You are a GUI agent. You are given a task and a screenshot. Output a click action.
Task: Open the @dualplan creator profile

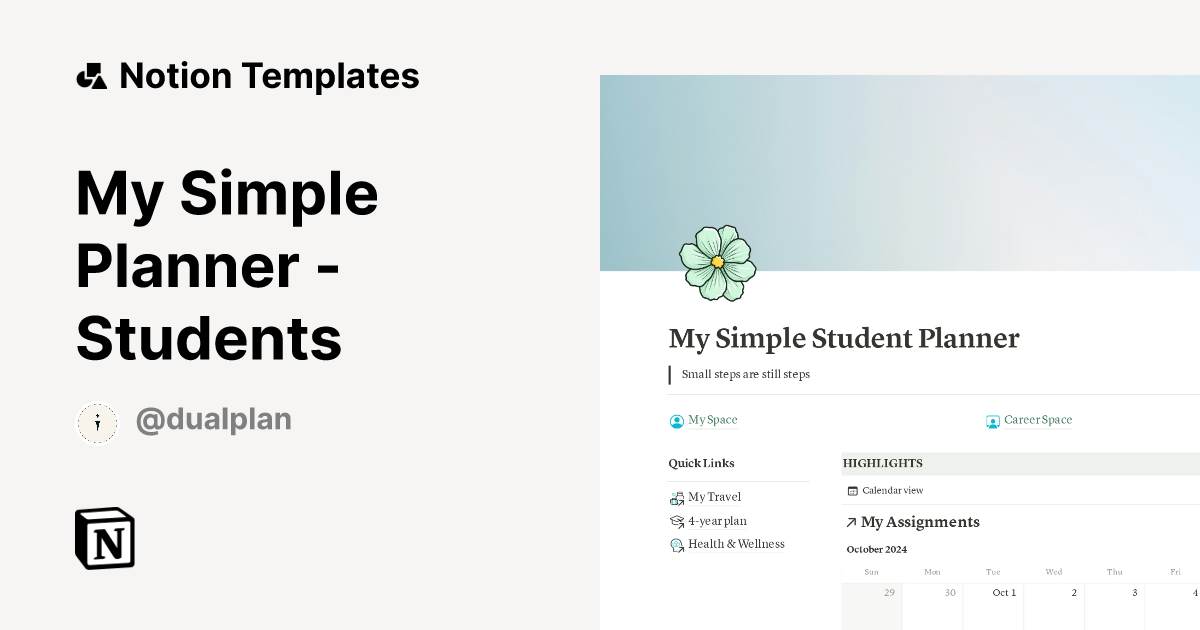(213, 421)
